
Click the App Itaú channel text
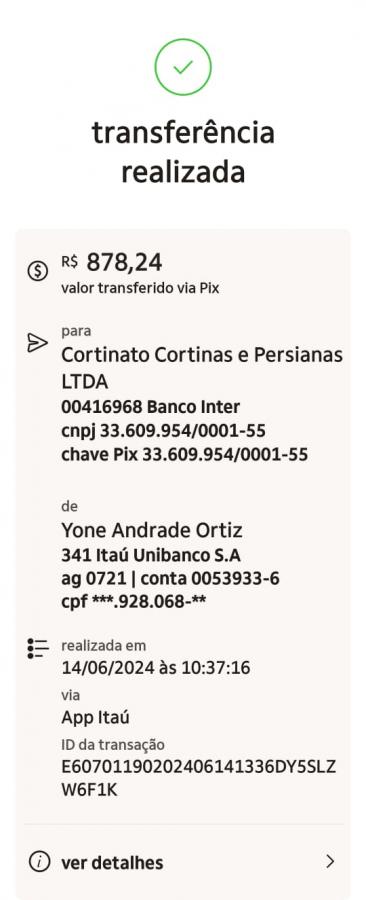point(95,718)
